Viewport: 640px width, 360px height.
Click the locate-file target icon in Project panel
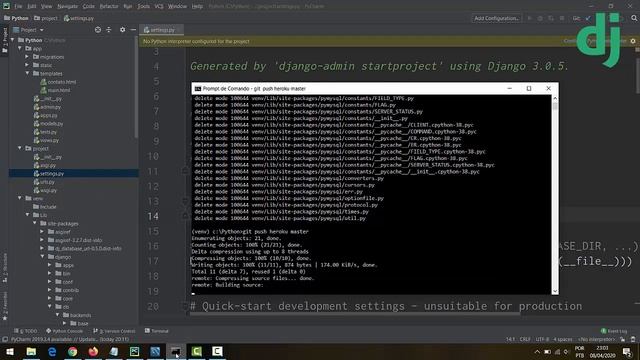tap(98, 30)
